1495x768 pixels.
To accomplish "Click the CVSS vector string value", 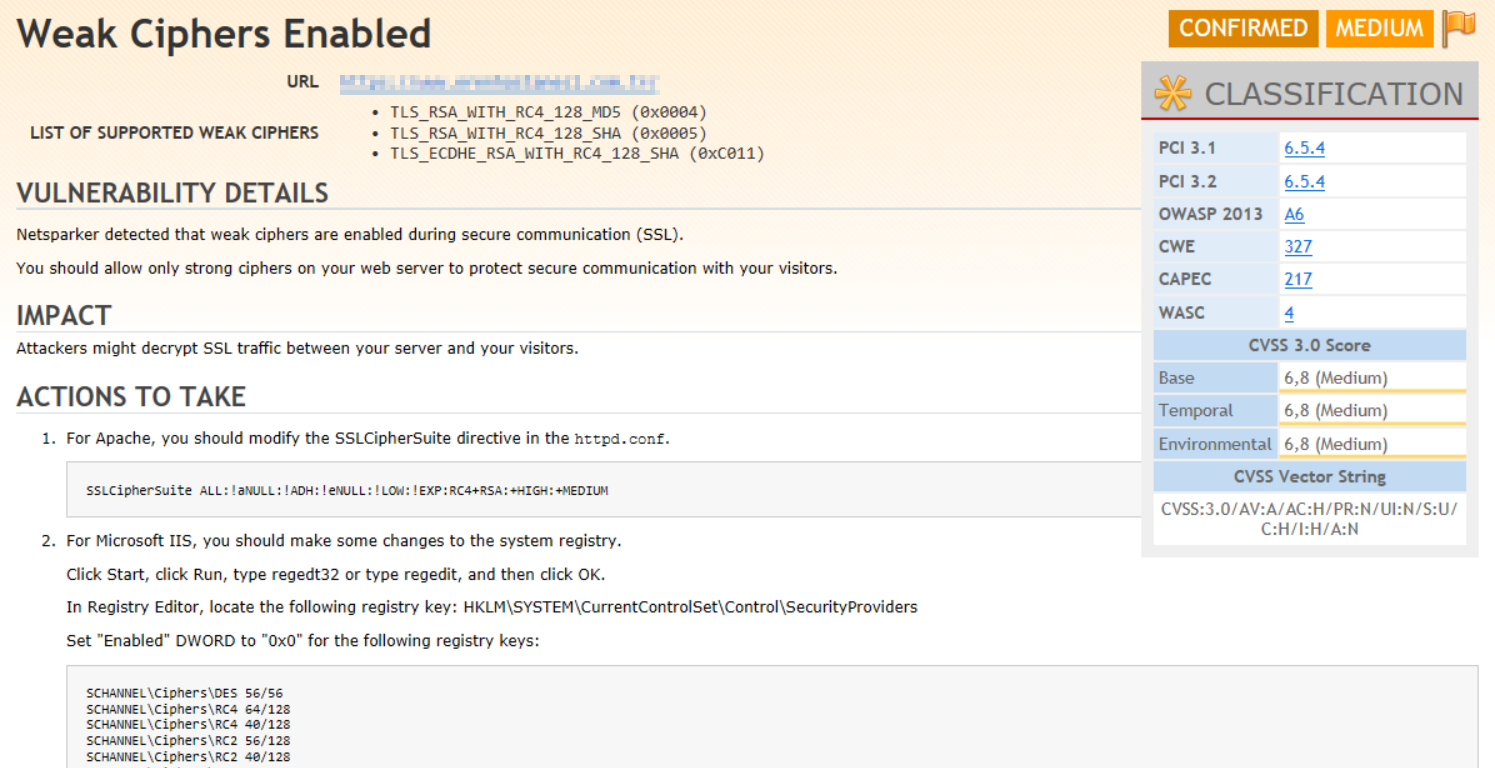I will (x=1309, y=519).
